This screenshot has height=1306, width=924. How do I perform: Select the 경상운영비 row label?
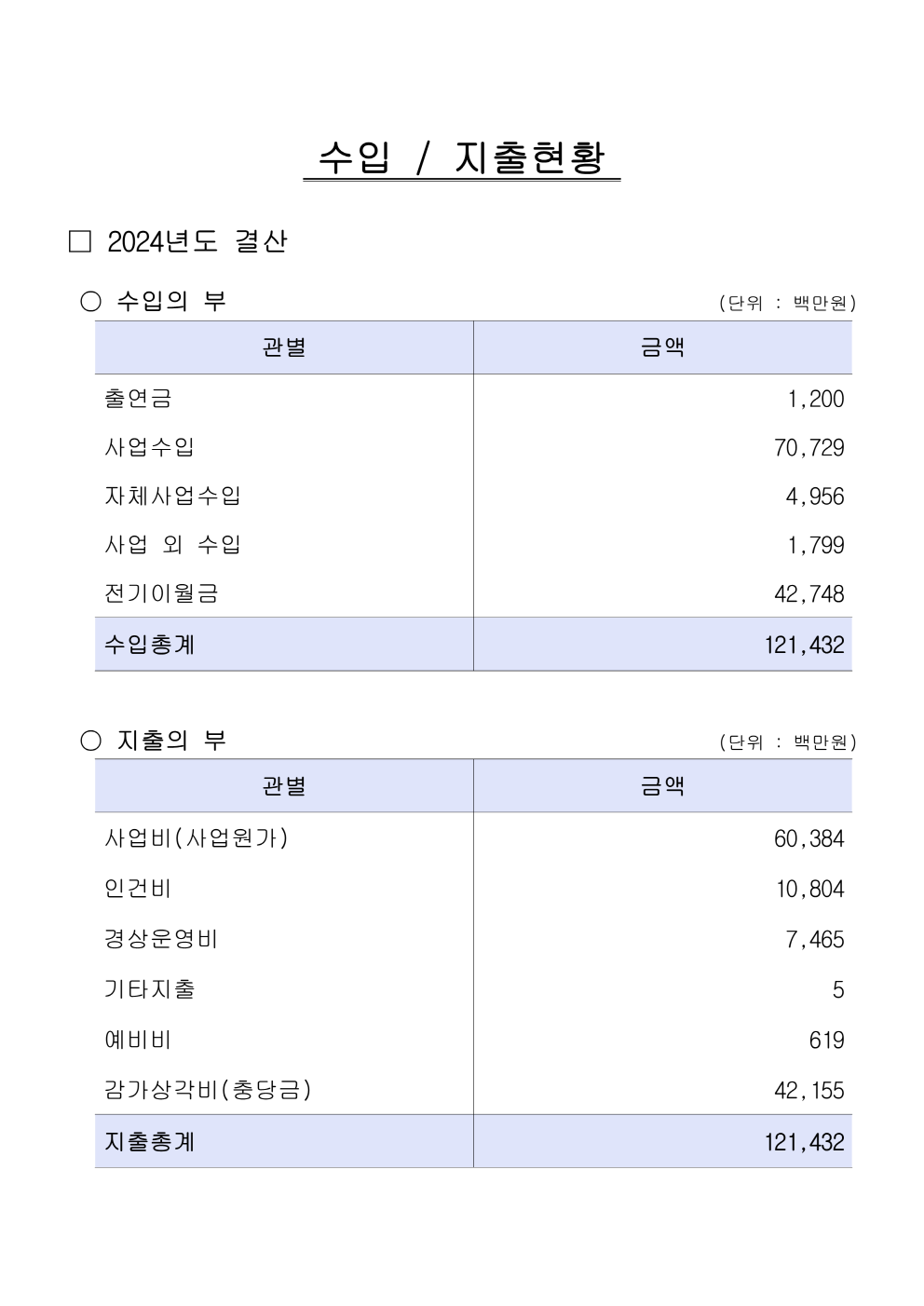[x=161, y=939]
